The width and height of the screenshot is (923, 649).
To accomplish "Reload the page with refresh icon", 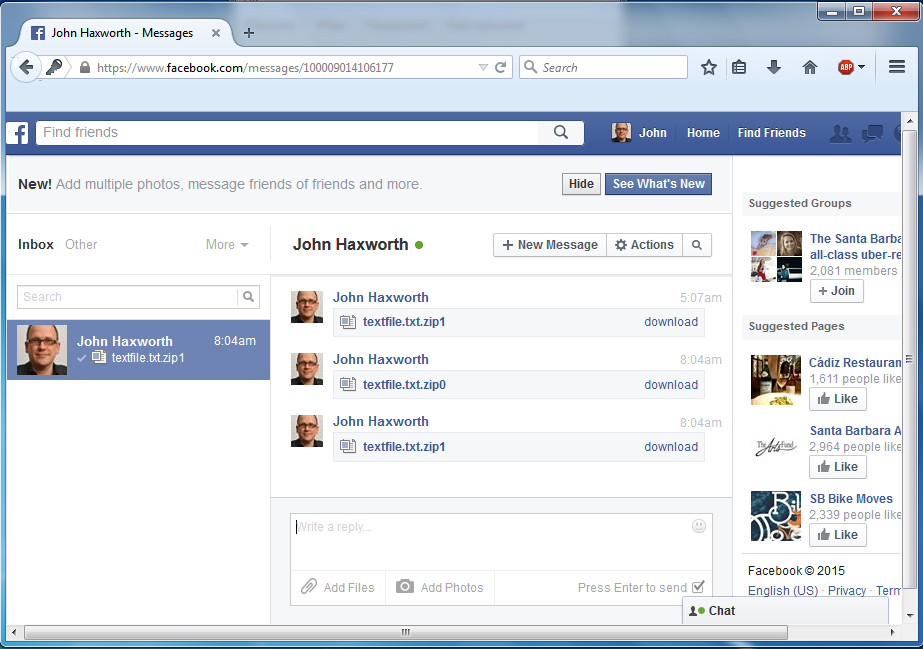I will [500, 68].
